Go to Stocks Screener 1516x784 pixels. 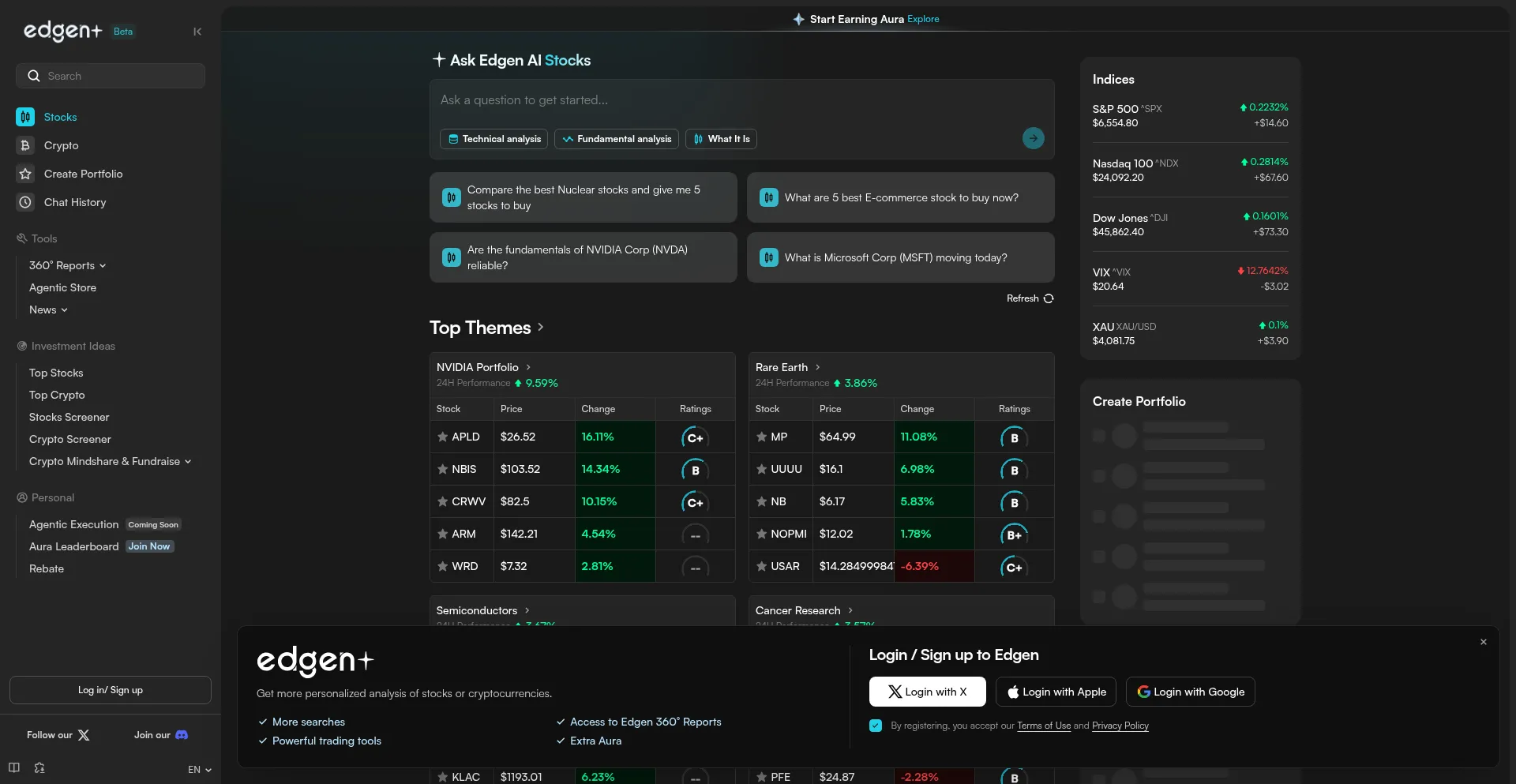(x=69, y=417)
